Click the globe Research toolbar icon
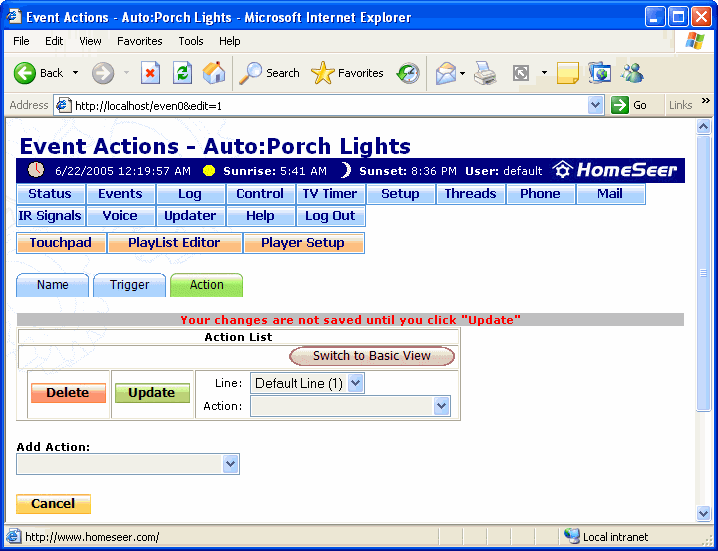This screenshot has width=718, height=551. (600, 73)
